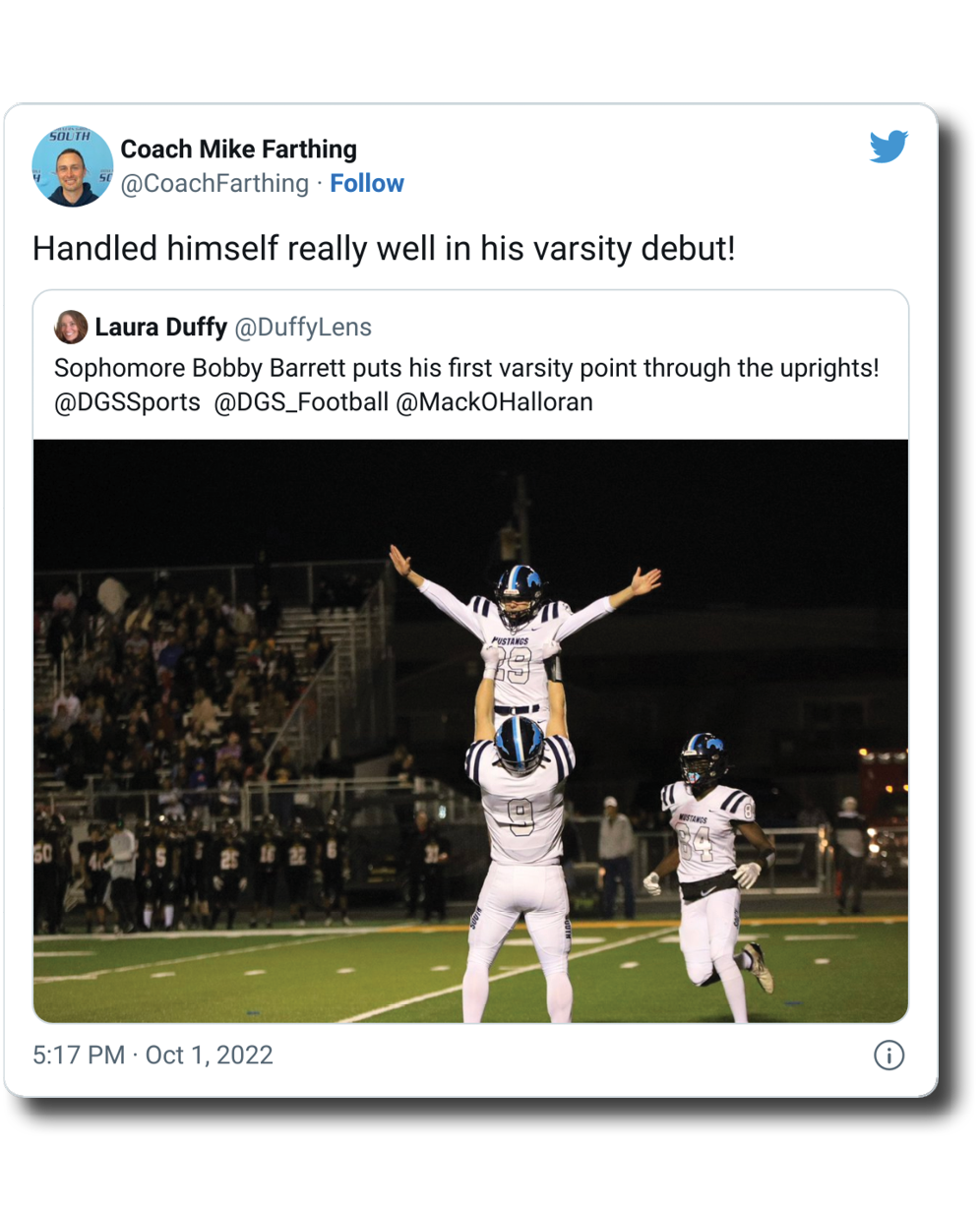Visit the @CoachFarthing handle
This screenshot has width=980, height=1207.
[x=214, y=184]
